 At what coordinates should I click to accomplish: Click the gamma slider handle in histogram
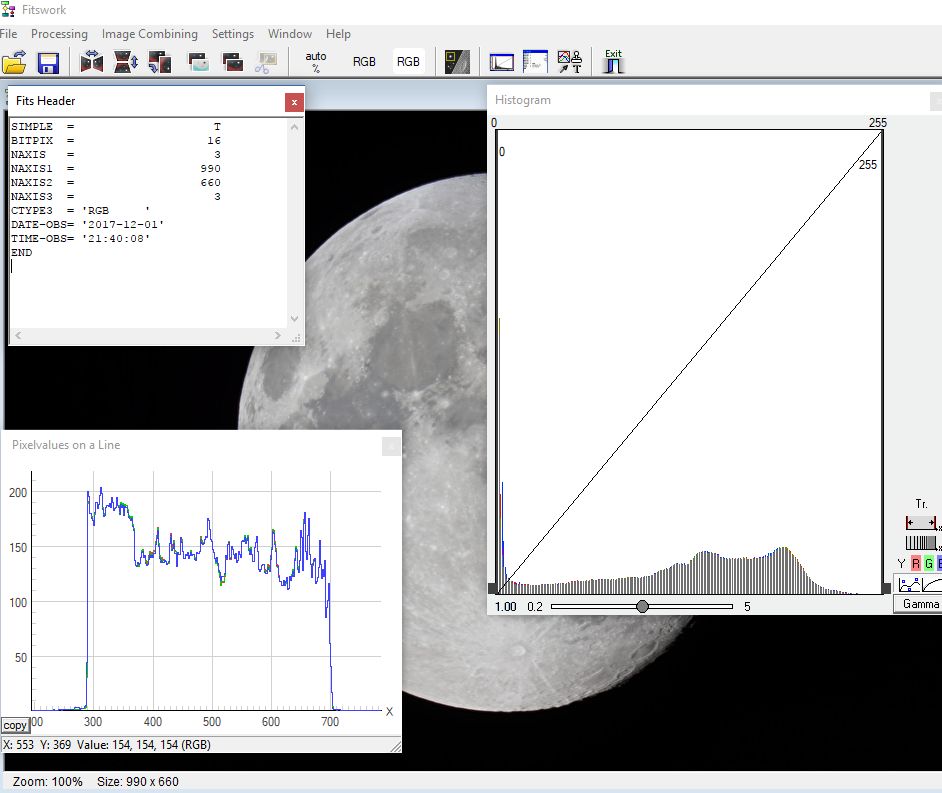tap(642, 606)
